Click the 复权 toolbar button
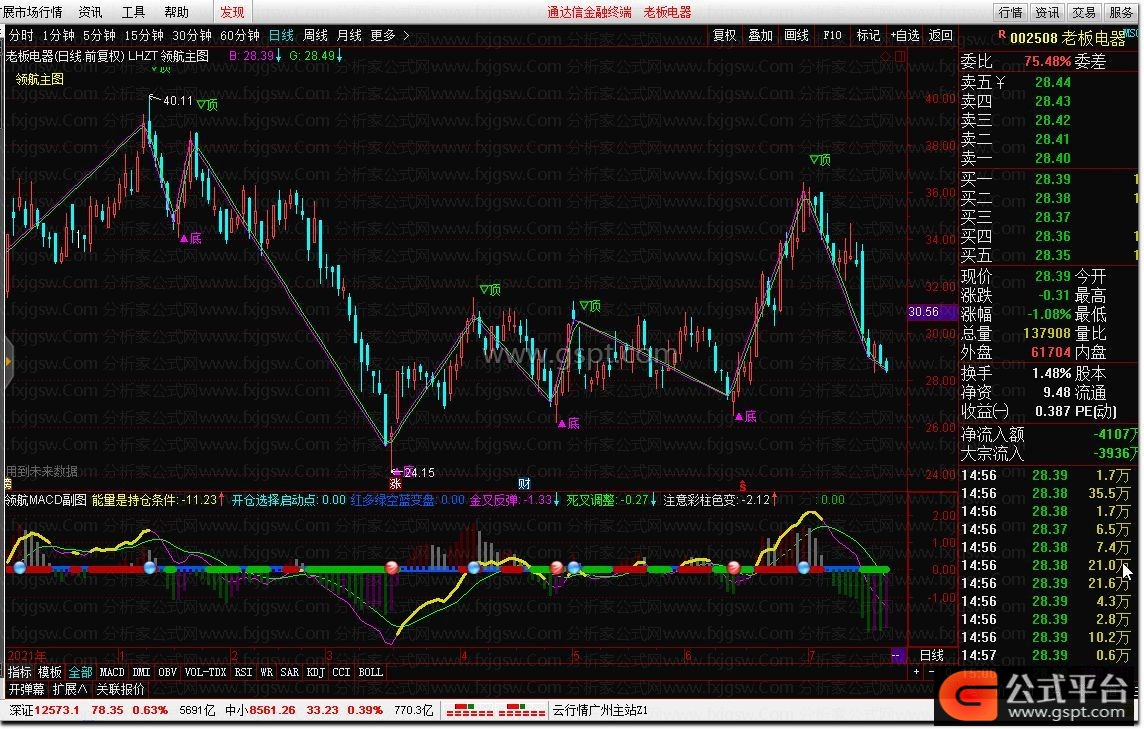Image resolution: width=1144 pixels, height=729 pixels. (x=724, y=35)
